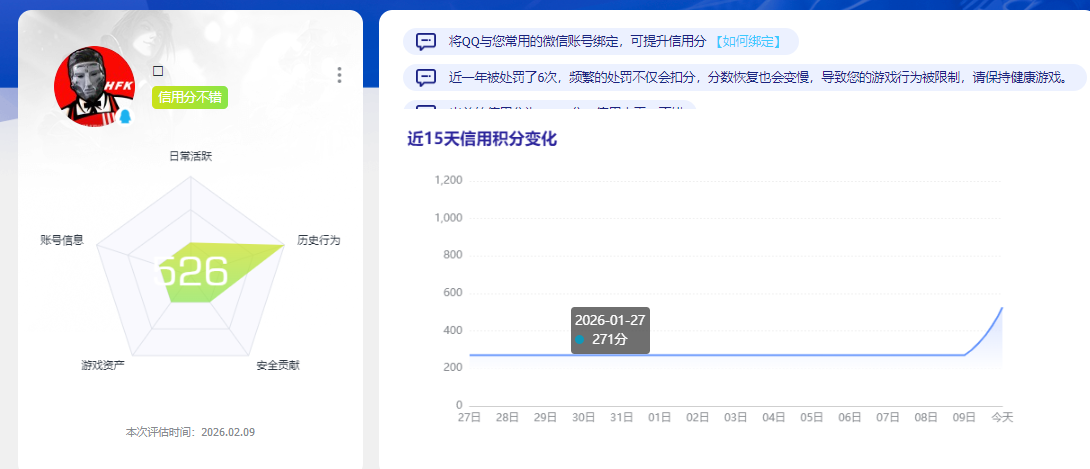
Task: Click the HFK profile avatar
Action: (x=95, y=86)
